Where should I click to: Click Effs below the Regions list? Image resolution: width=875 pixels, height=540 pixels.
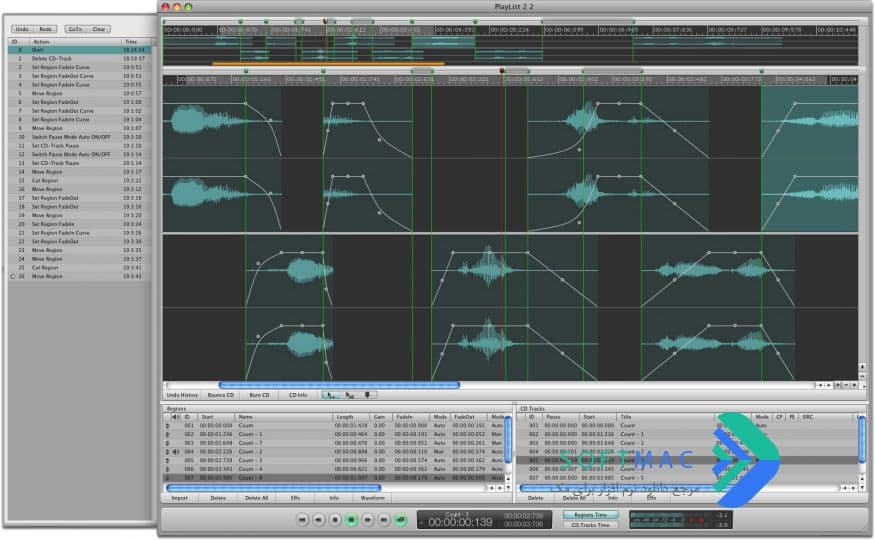295,498
